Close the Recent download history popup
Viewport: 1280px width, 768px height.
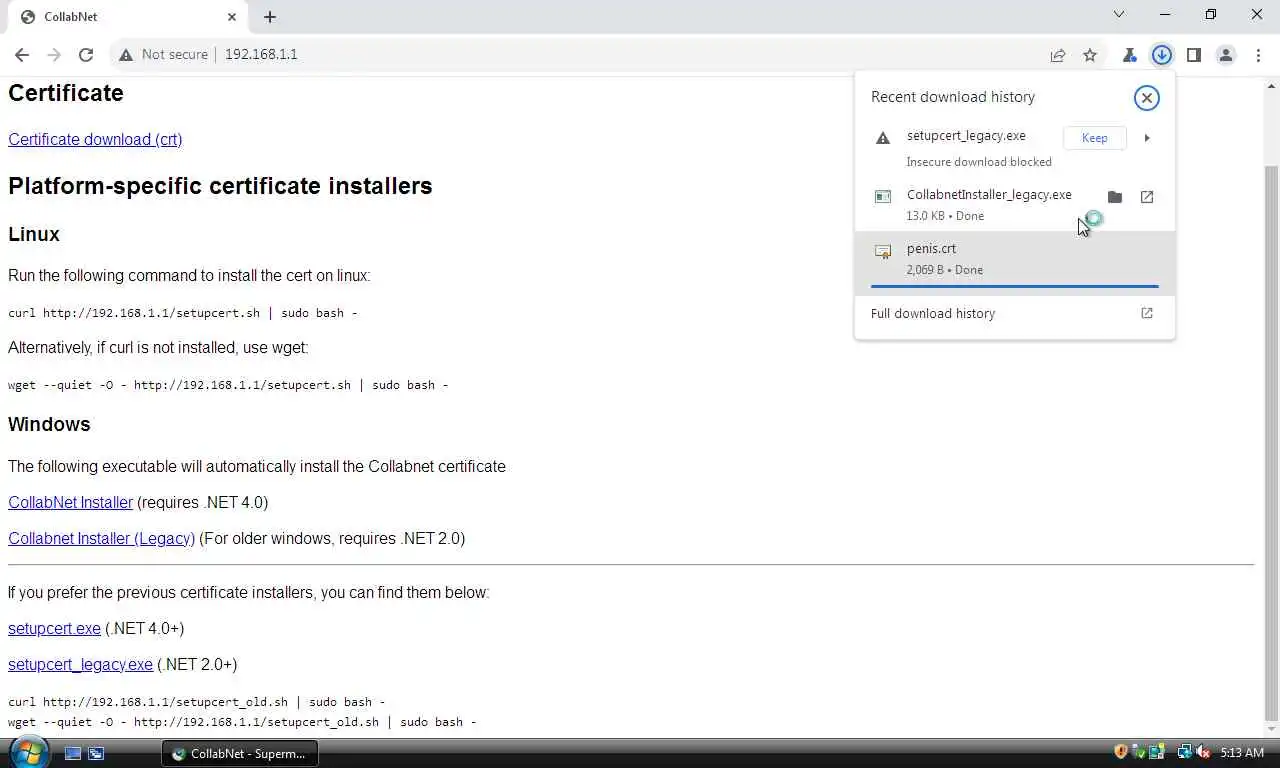point(1147,97)
